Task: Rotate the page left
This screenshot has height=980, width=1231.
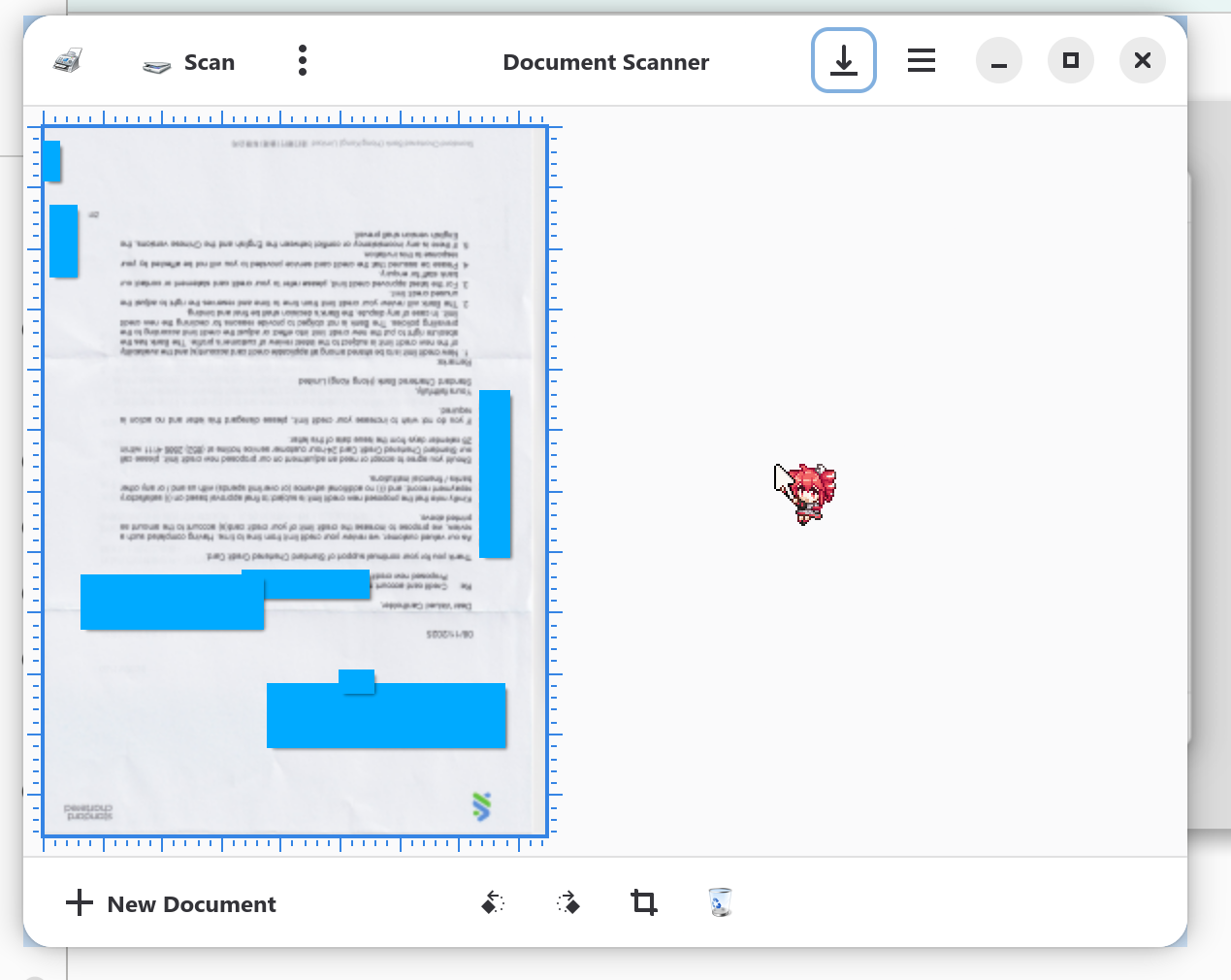Action: pos(493,902)
